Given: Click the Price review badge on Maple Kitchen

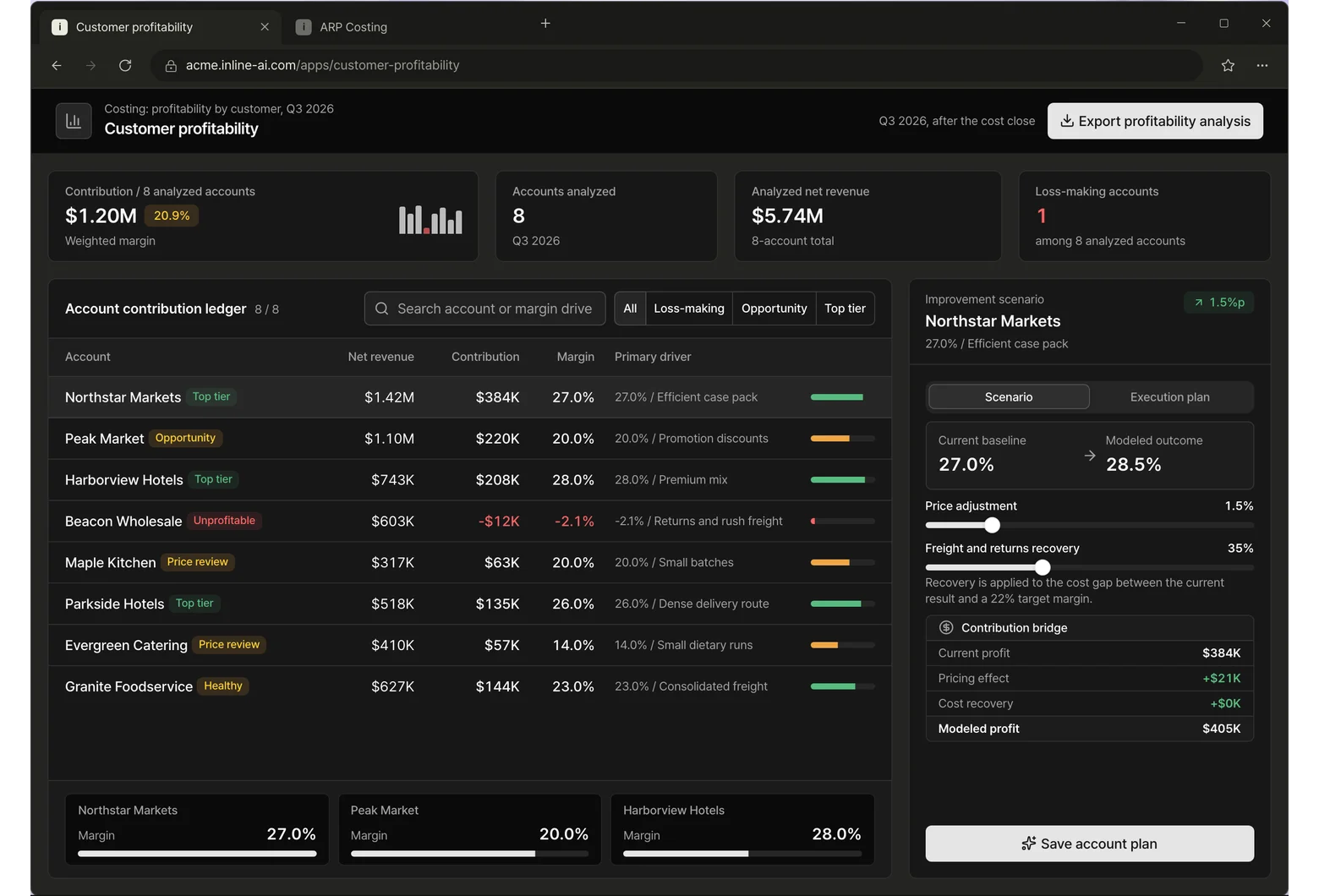Looking at the screenshot, I should pyautogui.click(x=198, y=562).
